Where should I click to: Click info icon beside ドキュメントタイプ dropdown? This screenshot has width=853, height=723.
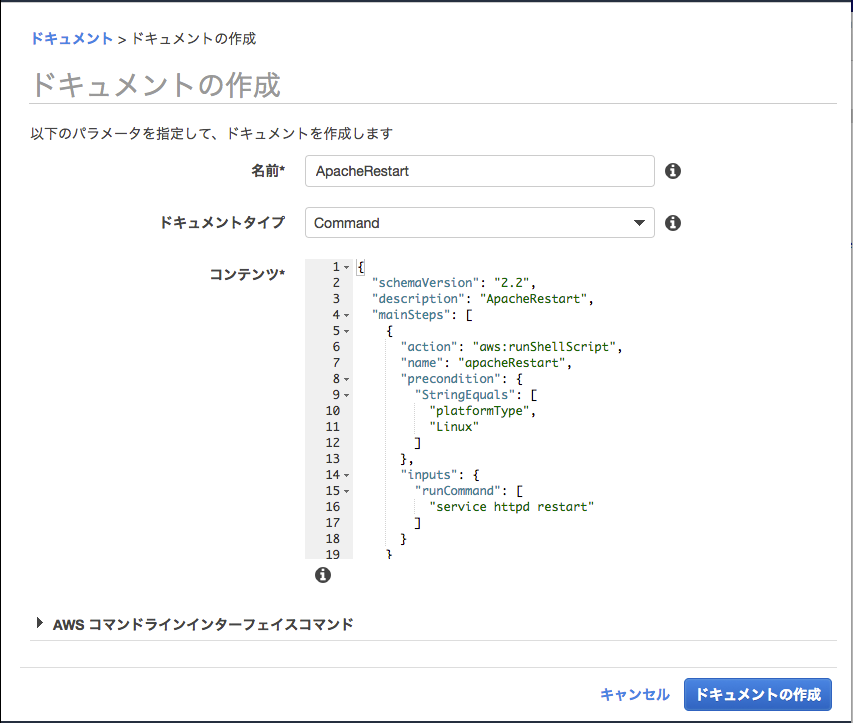[673, 223]
